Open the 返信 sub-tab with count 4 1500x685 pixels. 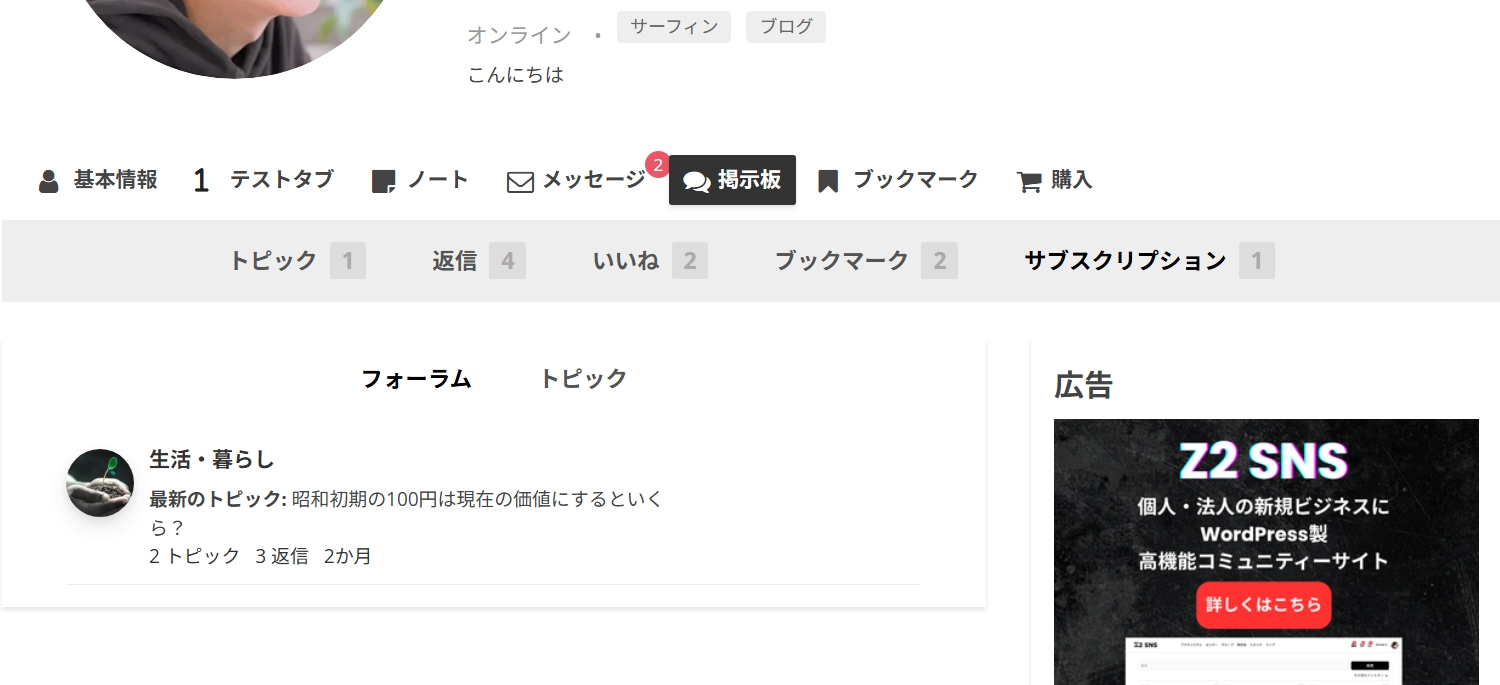pos(479,261)
